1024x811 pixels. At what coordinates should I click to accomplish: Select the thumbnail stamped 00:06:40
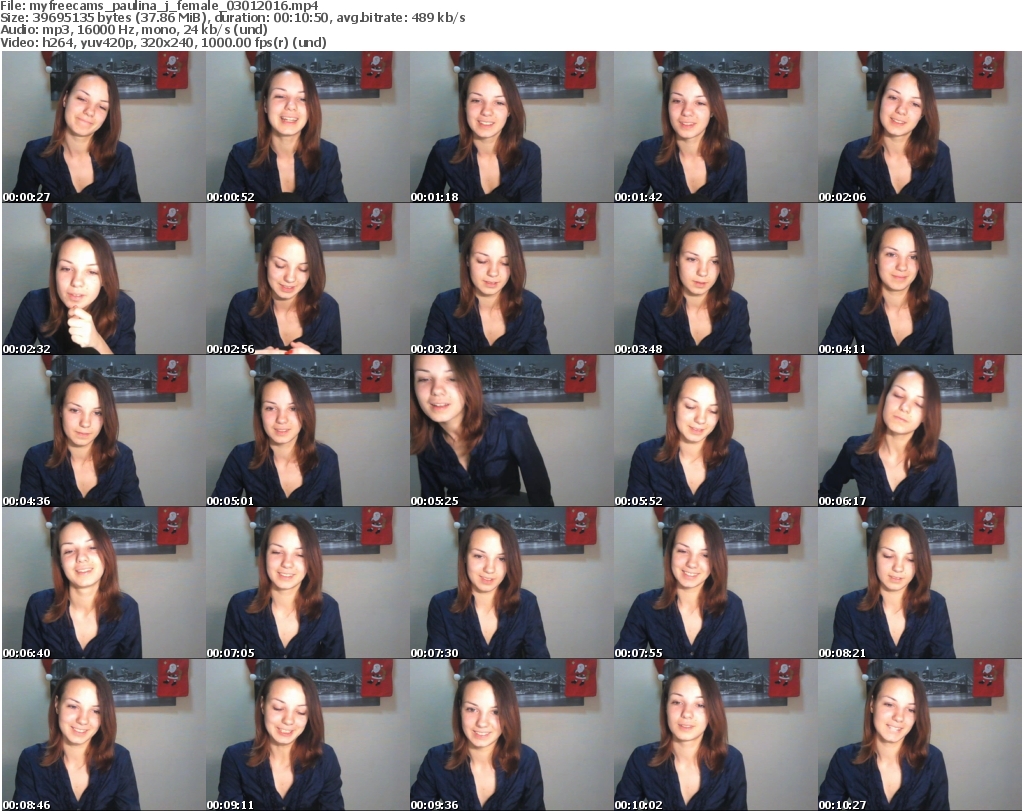coord(104,583)
